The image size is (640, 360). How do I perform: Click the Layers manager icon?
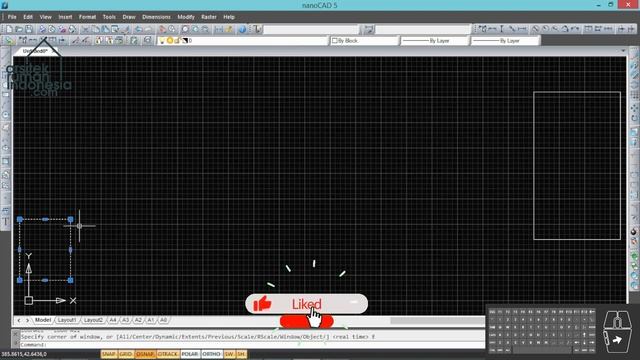[x=9, y=40]
